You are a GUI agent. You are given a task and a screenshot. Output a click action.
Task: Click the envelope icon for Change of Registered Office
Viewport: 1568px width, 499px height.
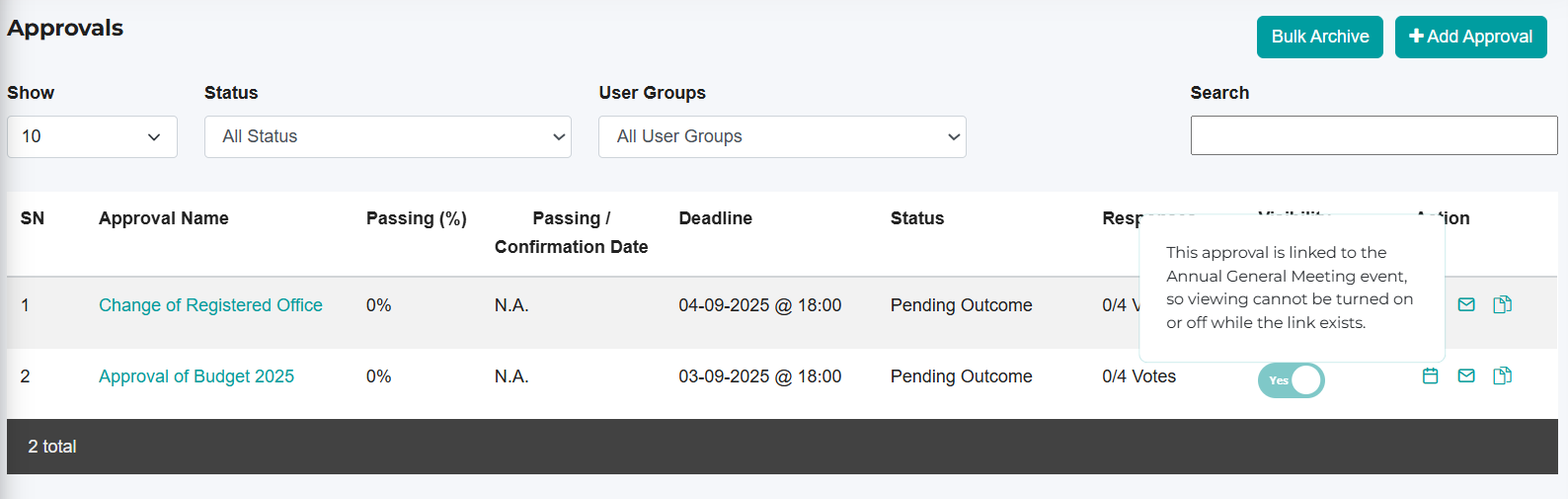click(x=1466, y=304)
